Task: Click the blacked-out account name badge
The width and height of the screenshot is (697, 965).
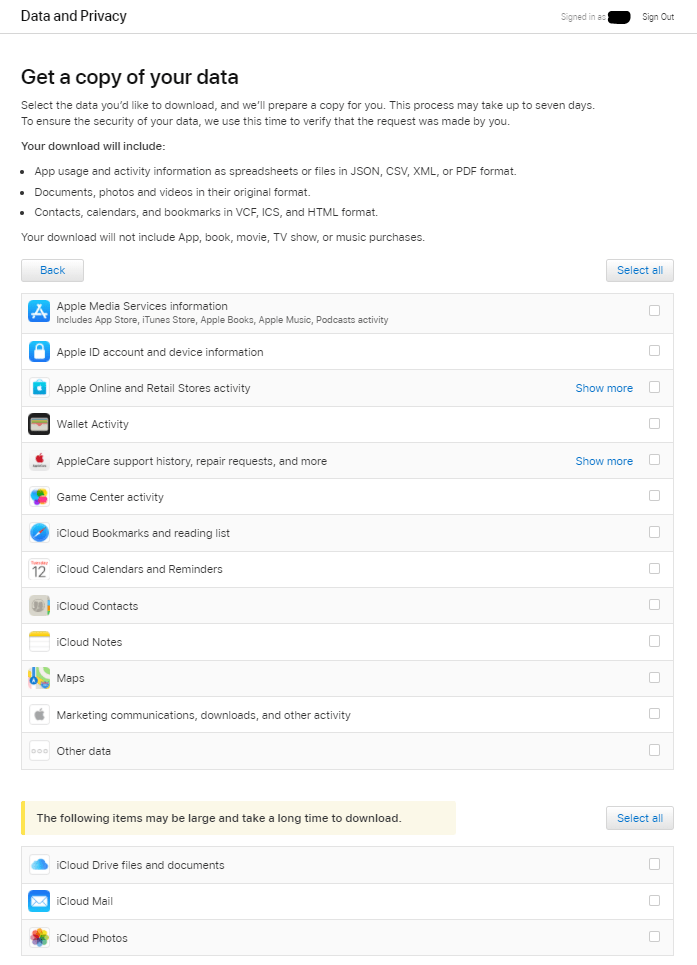Action: pyautogui.click(x=618, y=16)
